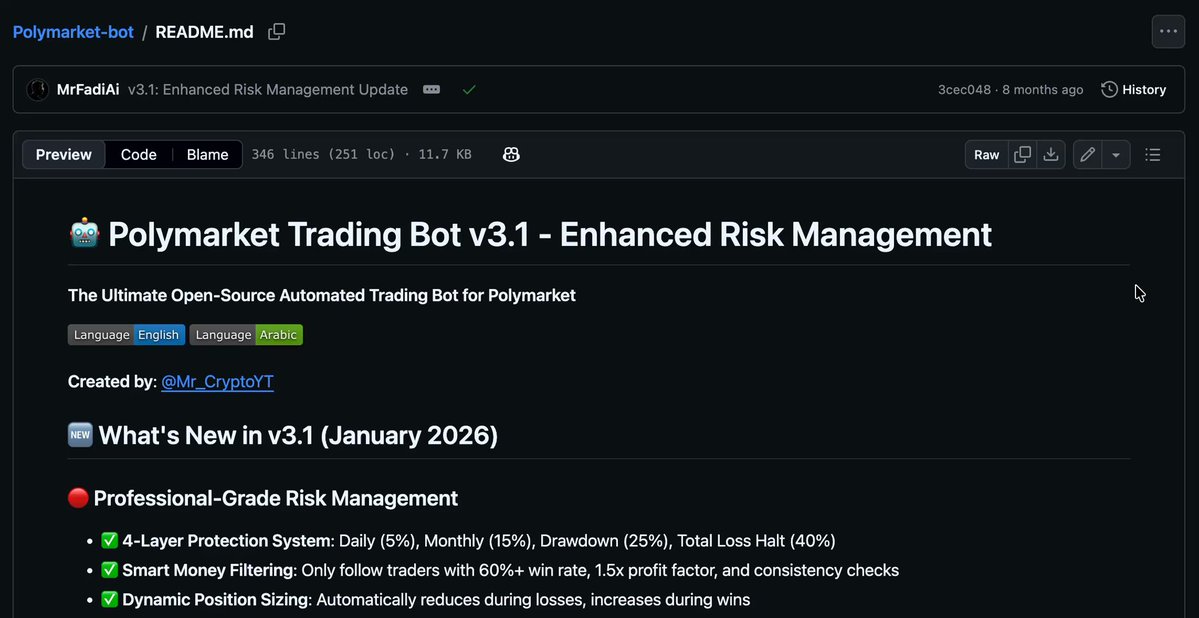Expand the commit message ellipsis

pos(431,89)
